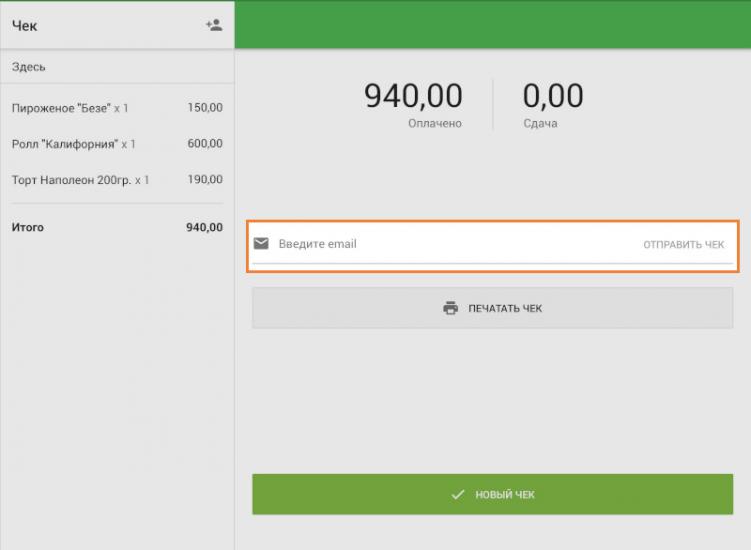Select the Пироженое "Безе" receipt line
Screen dimensions: 751x550
pos(70,108)
